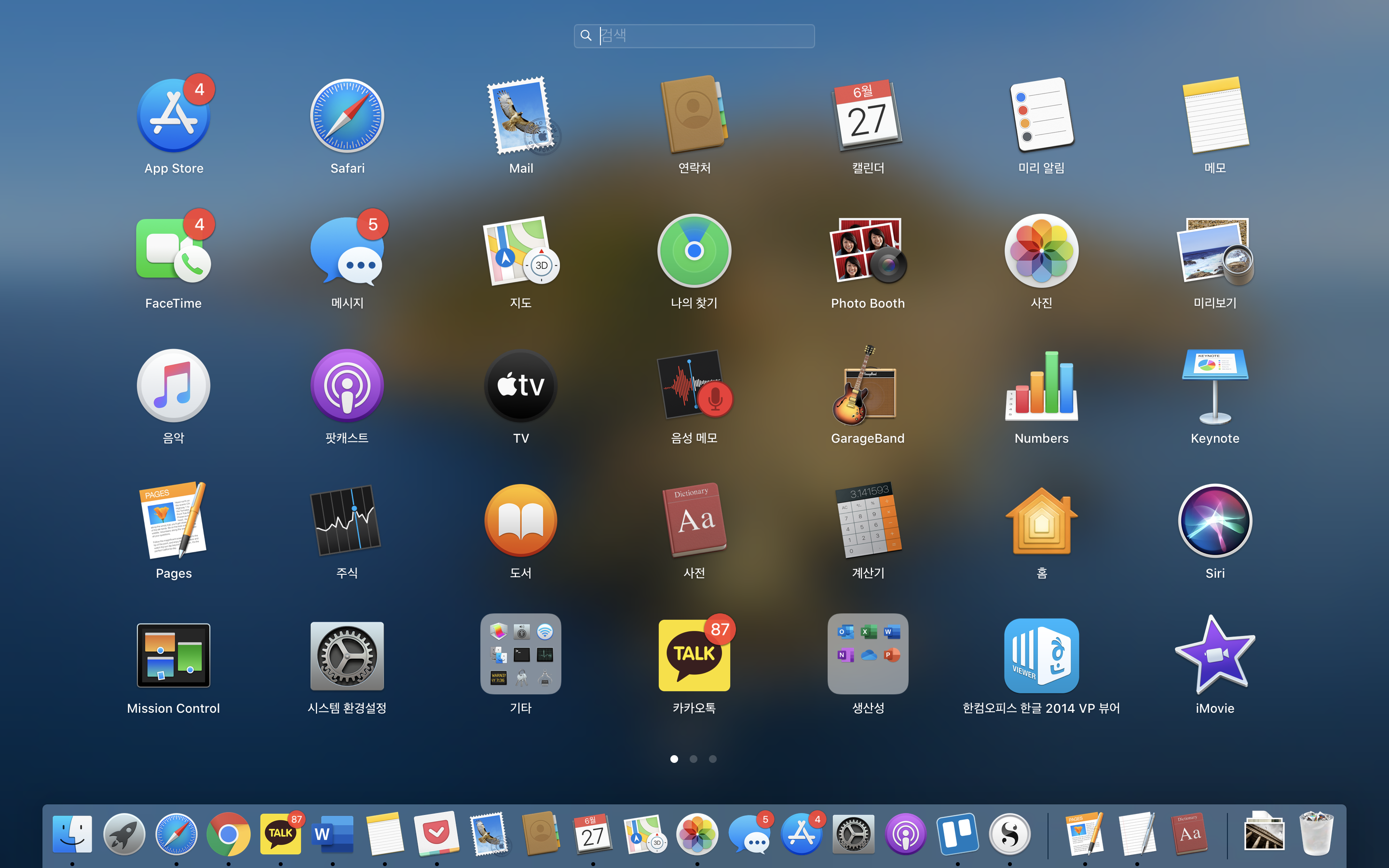Switch to the second Launchpad page dot
This screenshot has height=868, width=1389.
[694, 759]
